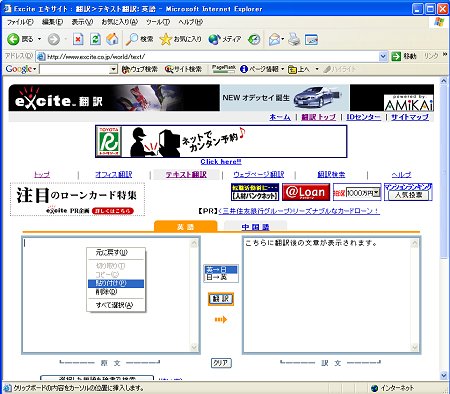Image resolution: width=450 pixels, height=394 pixels.
Task: Open the View (表示) menu
Action: pos(82,22)
